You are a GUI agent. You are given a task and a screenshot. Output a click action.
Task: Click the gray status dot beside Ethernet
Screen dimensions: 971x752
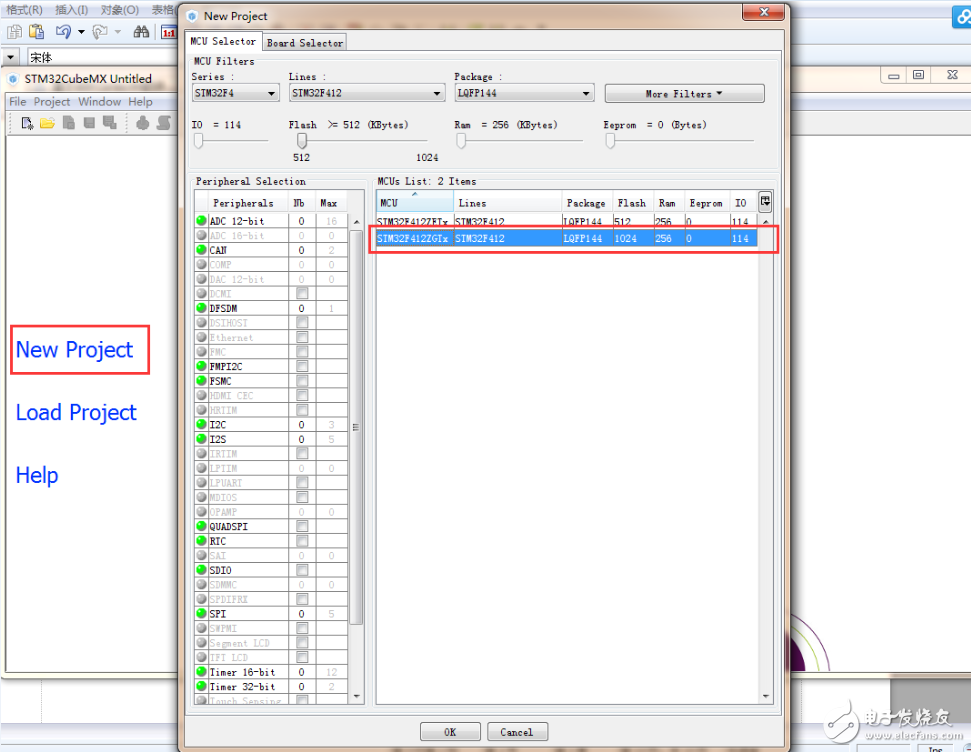[201, 337]
